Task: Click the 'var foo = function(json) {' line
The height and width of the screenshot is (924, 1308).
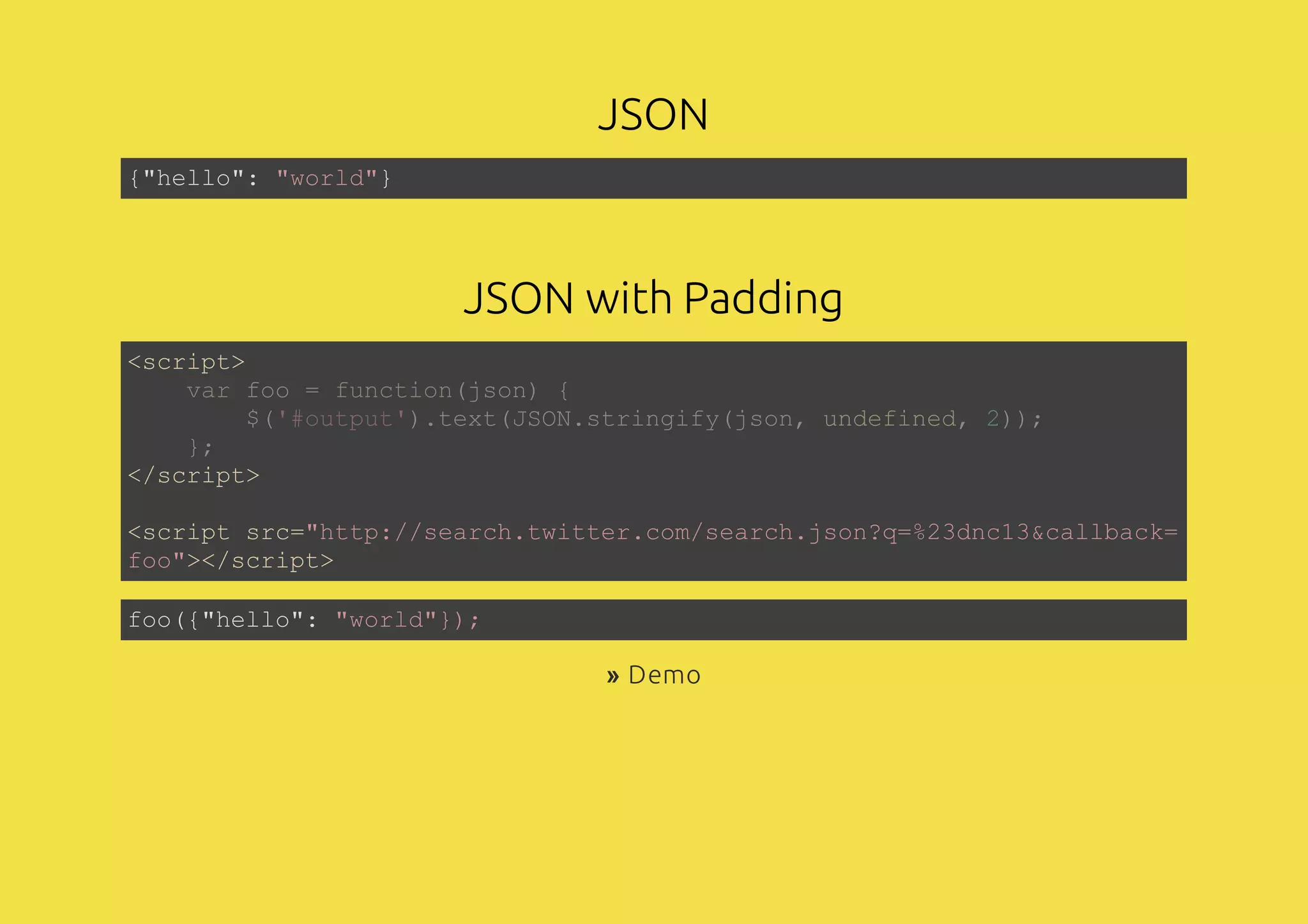Action: 377,390
